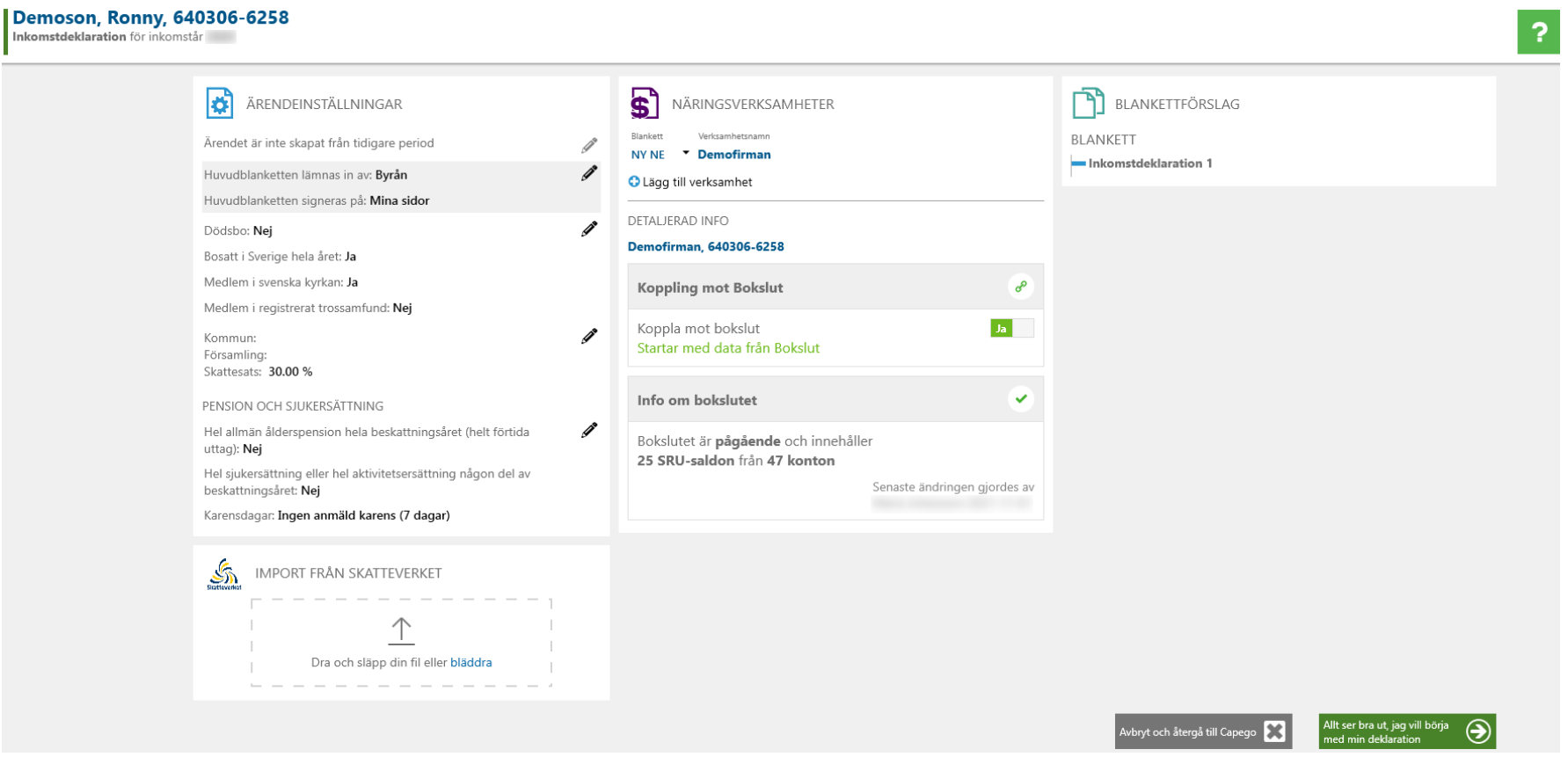Click Huvudblanketten signeras på: Mina sidor
The image size is (1568, 757).
(317, 200)
